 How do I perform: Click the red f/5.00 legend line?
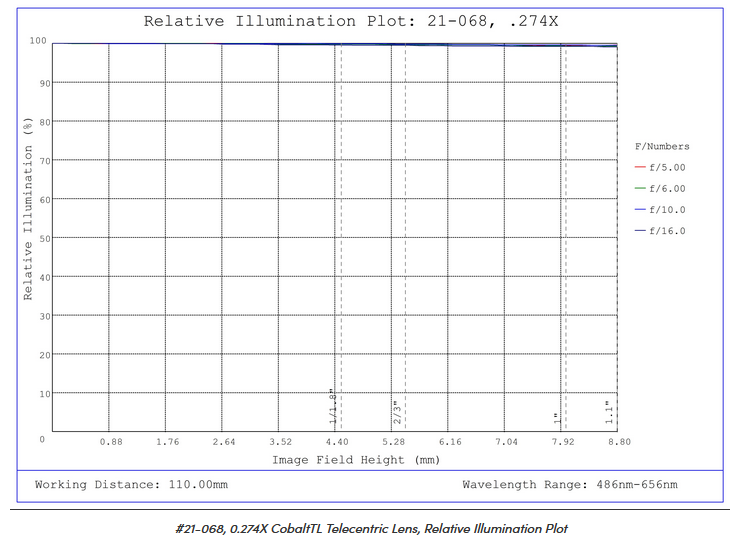tap(639, 168)
